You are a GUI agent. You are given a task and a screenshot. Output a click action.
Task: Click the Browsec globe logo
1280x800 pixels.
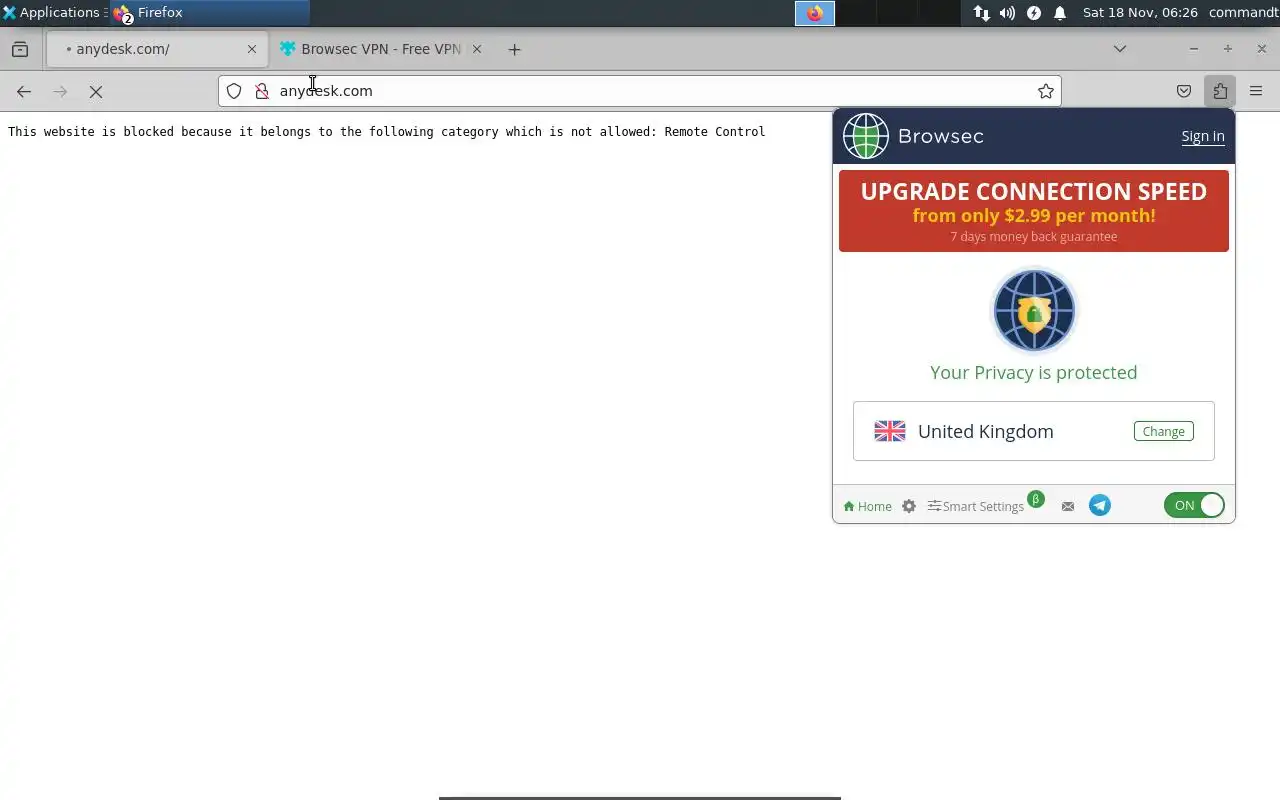pyautogui.click(x=866, y=136)
